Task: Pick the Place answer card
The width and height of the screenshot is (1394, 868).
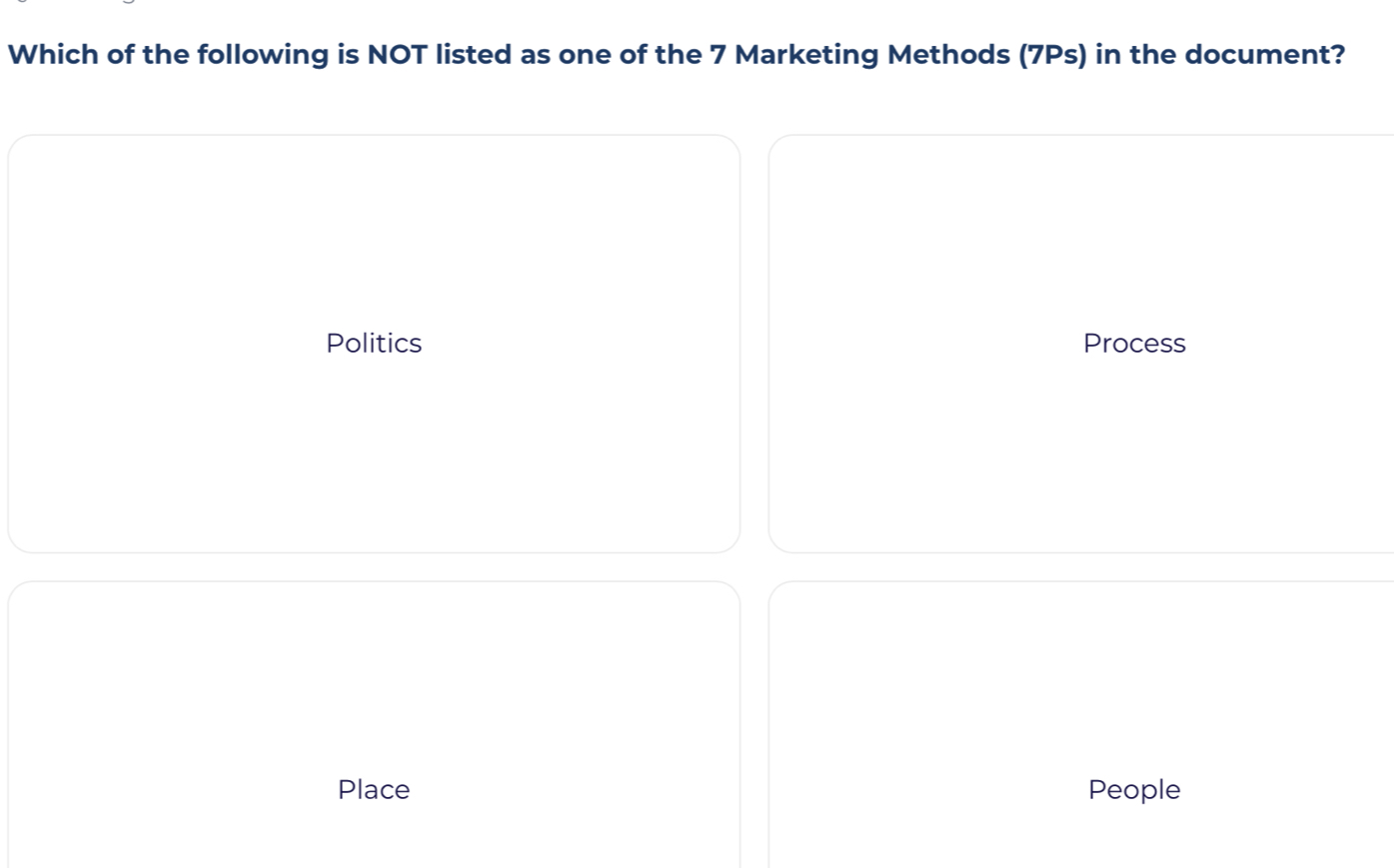Action: click(374, 789)
